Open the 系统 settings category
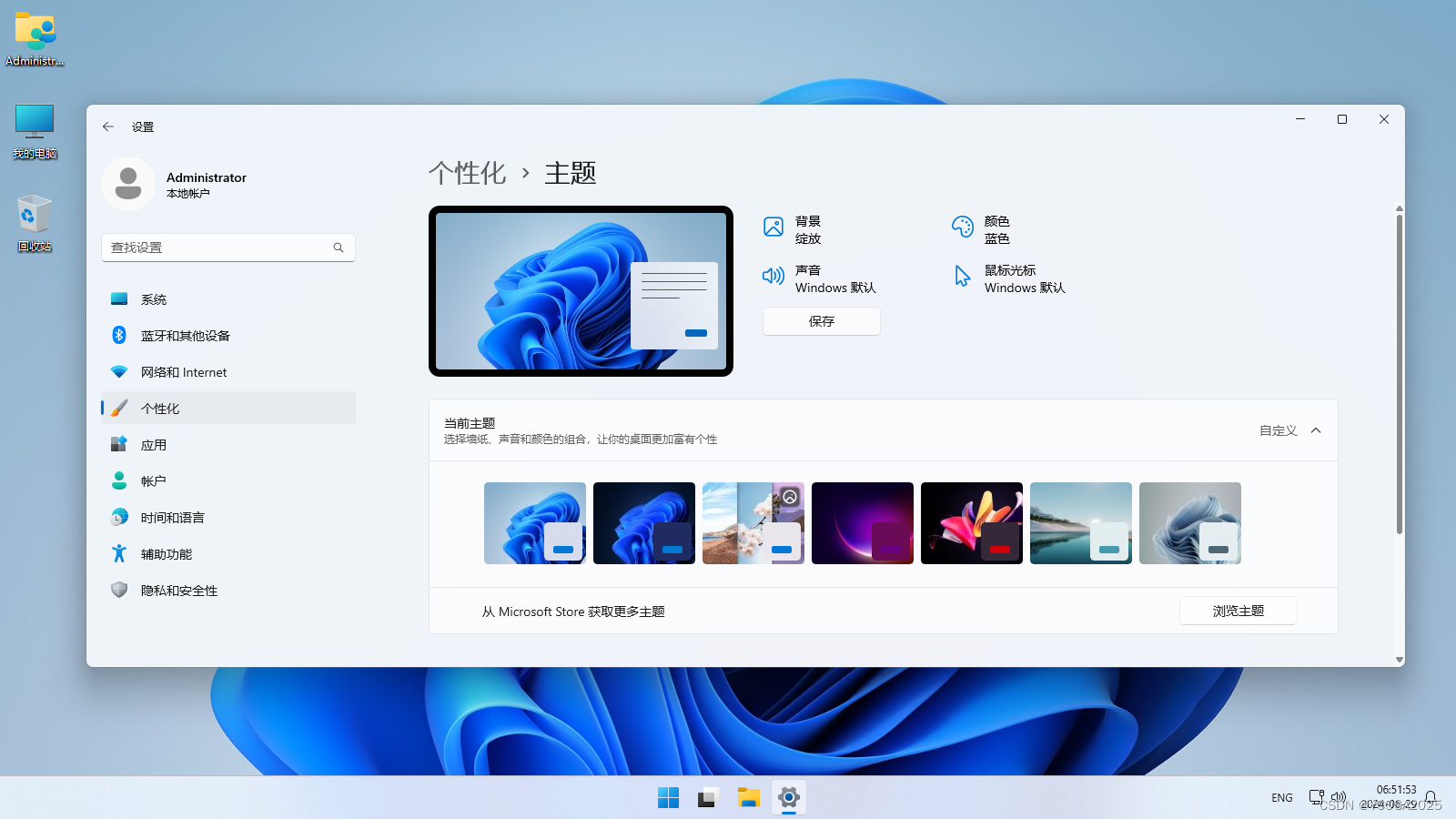Viewport: 1456px width, 819px height. [x=228, y=299]
